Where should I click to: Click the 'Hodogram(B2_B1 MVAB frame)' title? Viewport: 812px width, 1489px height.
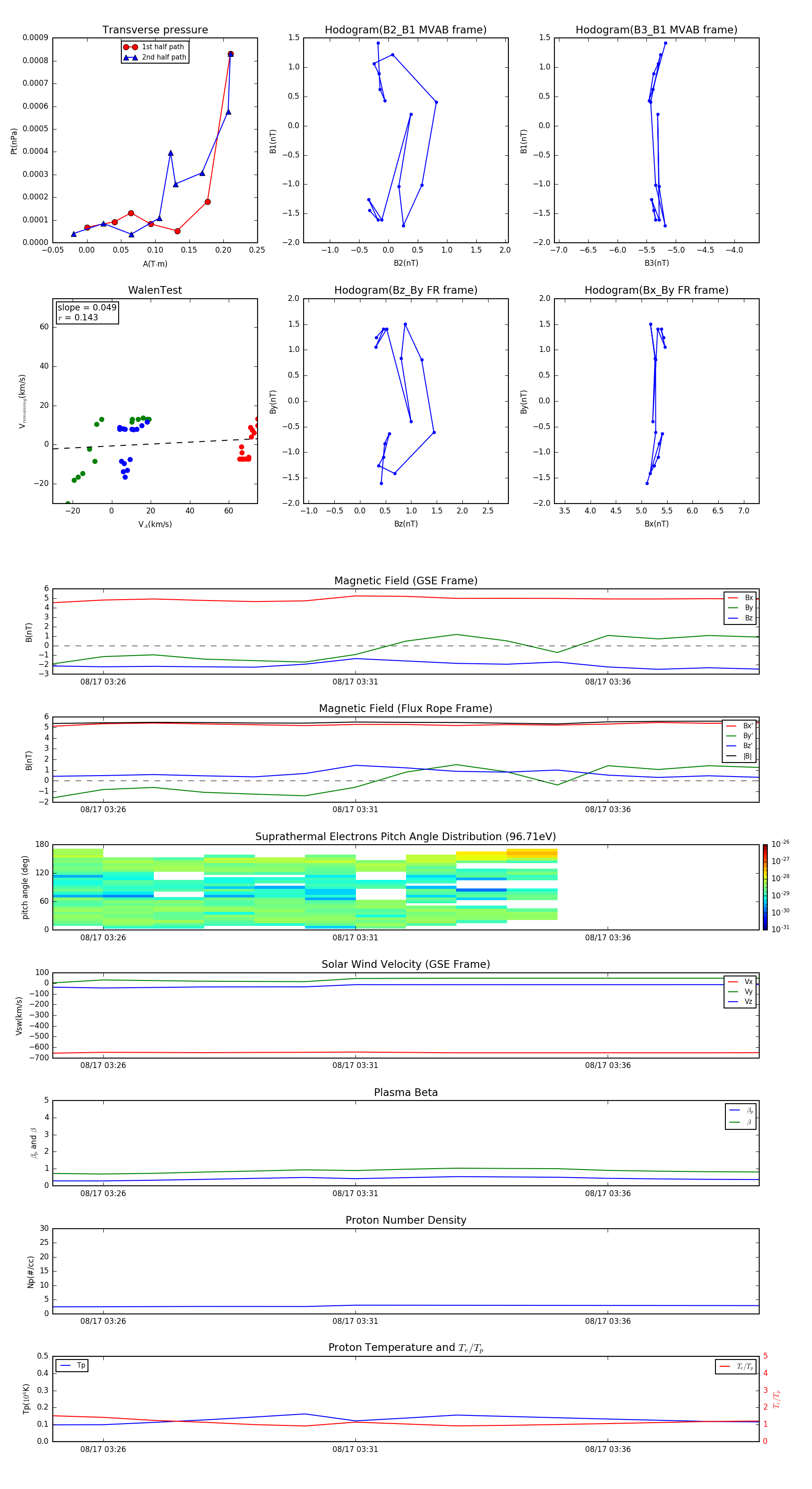click(406, 30)
